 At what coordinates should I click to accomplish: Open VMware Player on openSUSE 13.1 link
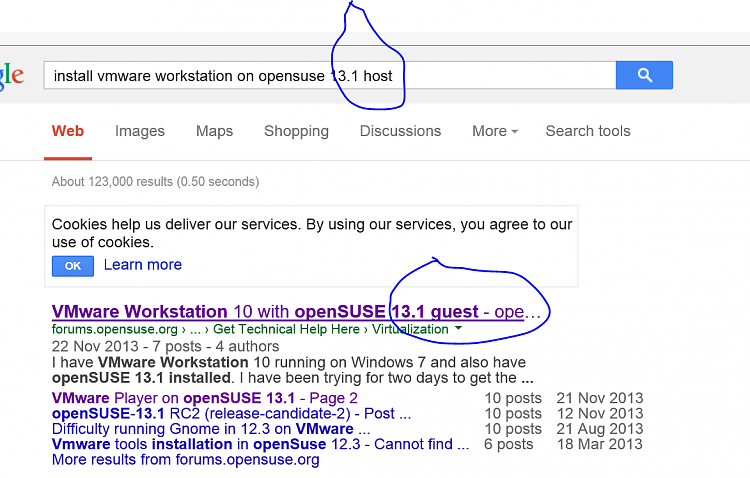(x=204, y=398)
